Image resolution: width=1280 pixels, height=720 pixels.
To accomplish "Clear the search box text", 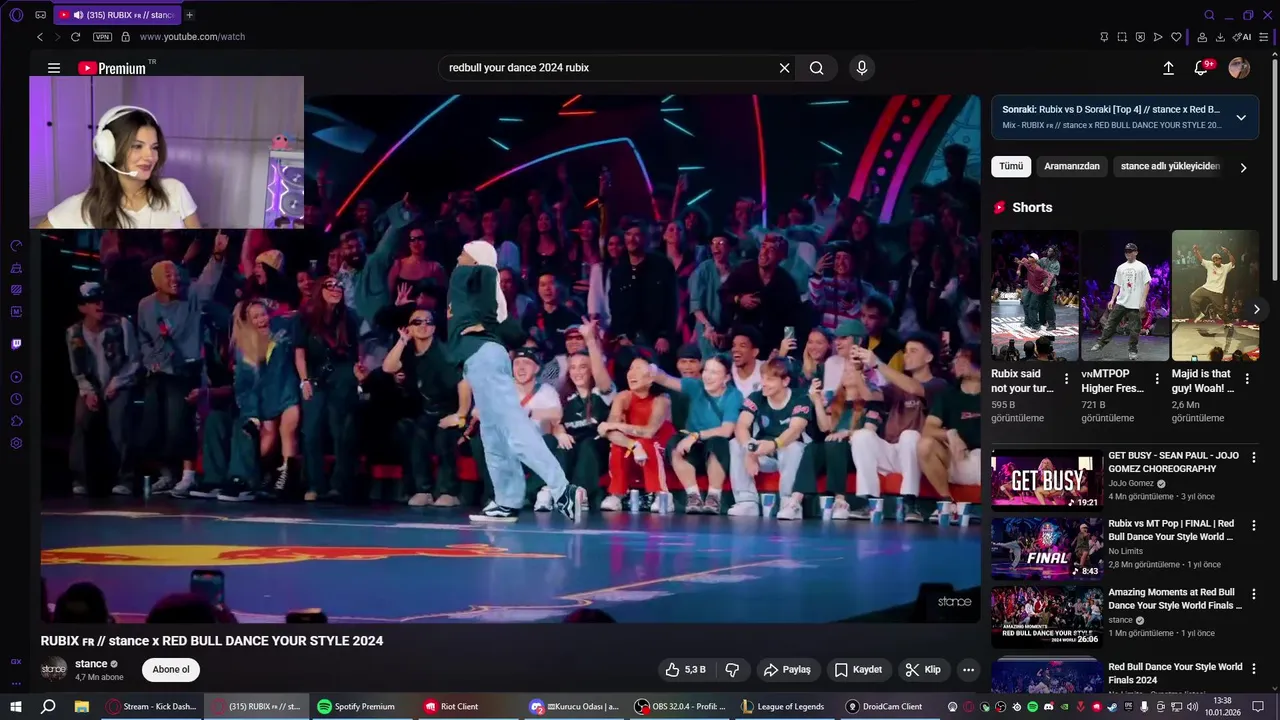I will coord(785,68).
